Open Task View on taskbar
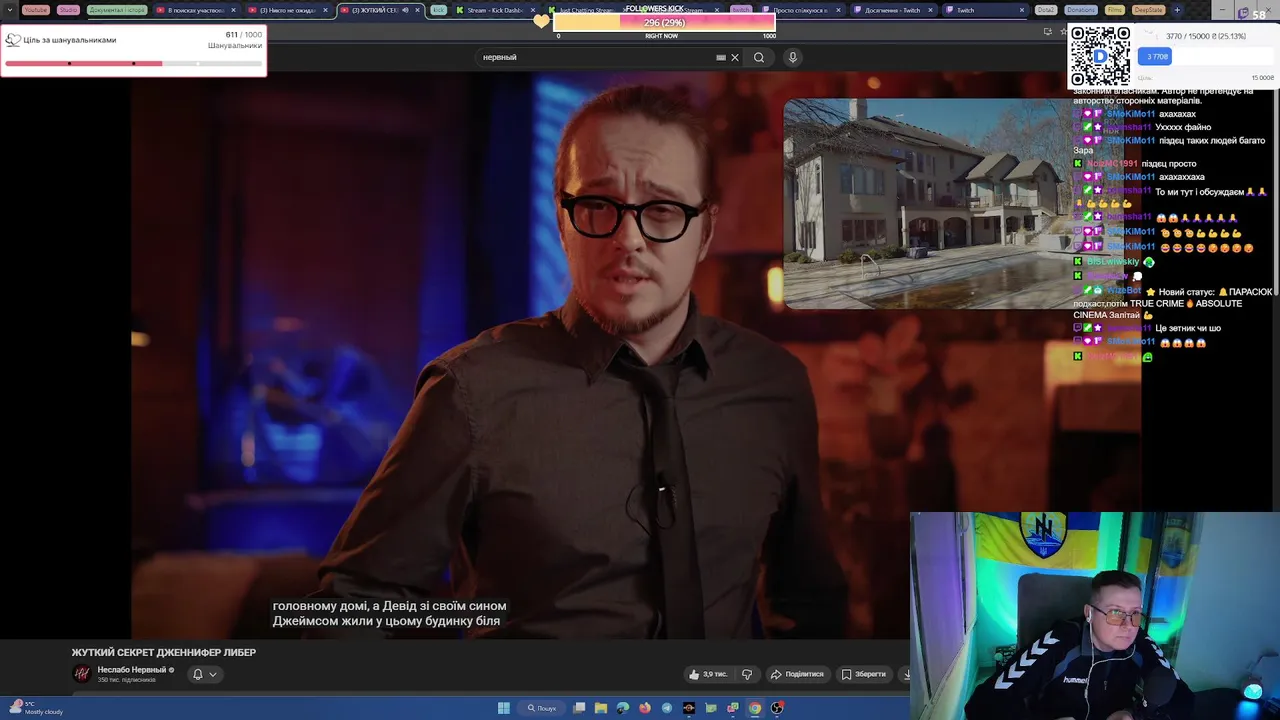1280x720 pixels. coord(579,708)
